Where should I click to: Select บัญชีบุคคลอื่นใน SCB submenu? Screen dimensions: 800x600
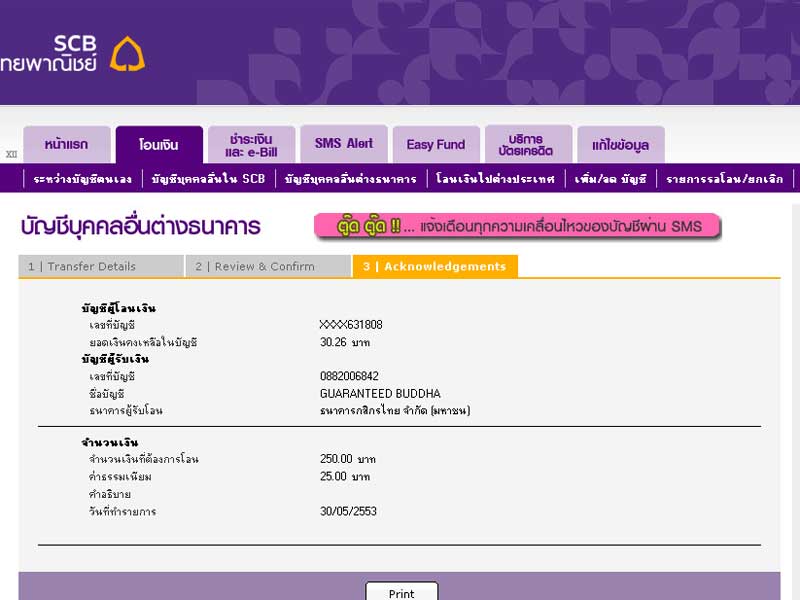click(208, 179)
